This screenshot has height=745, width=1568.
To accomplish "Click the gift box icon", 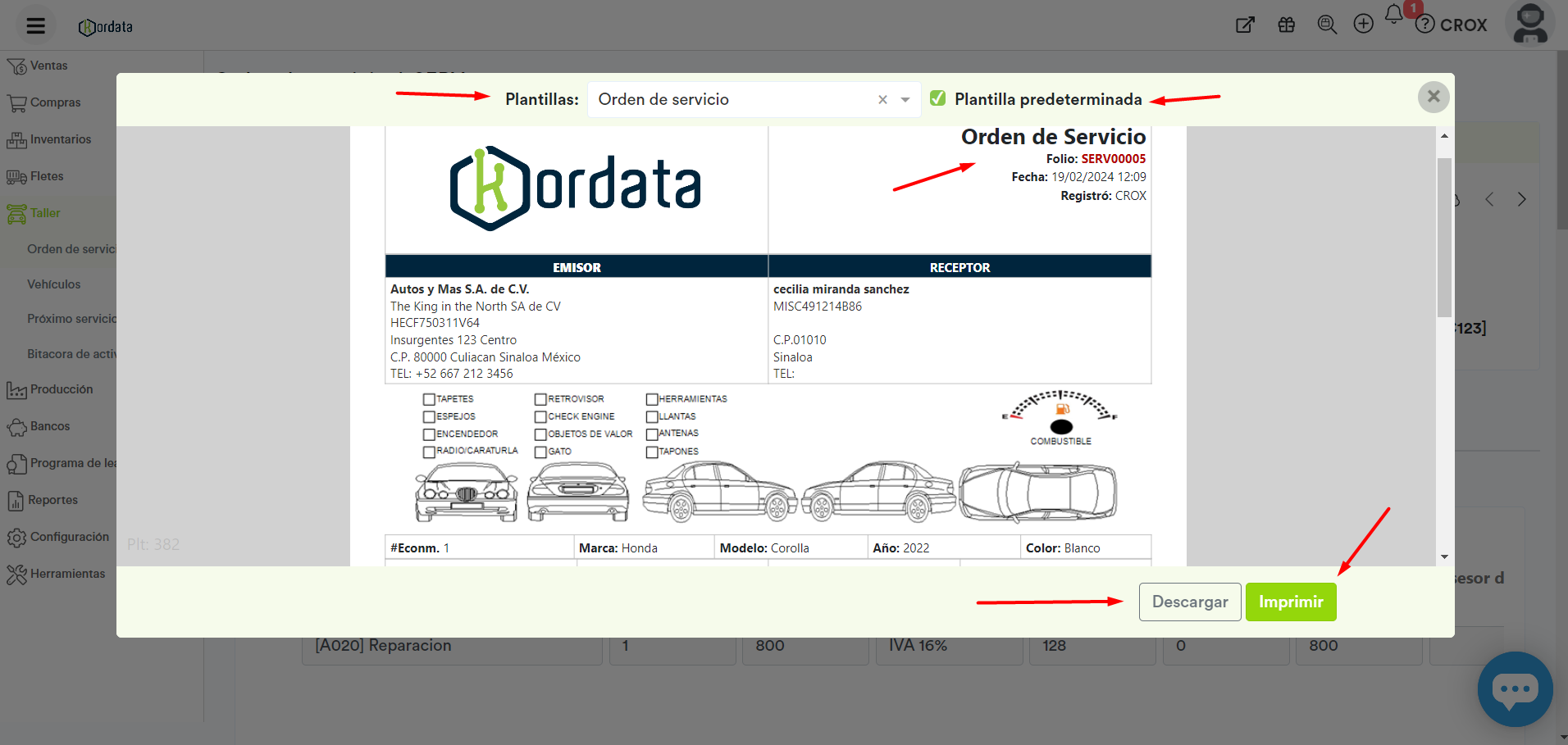I will [x=1286, y=25].
